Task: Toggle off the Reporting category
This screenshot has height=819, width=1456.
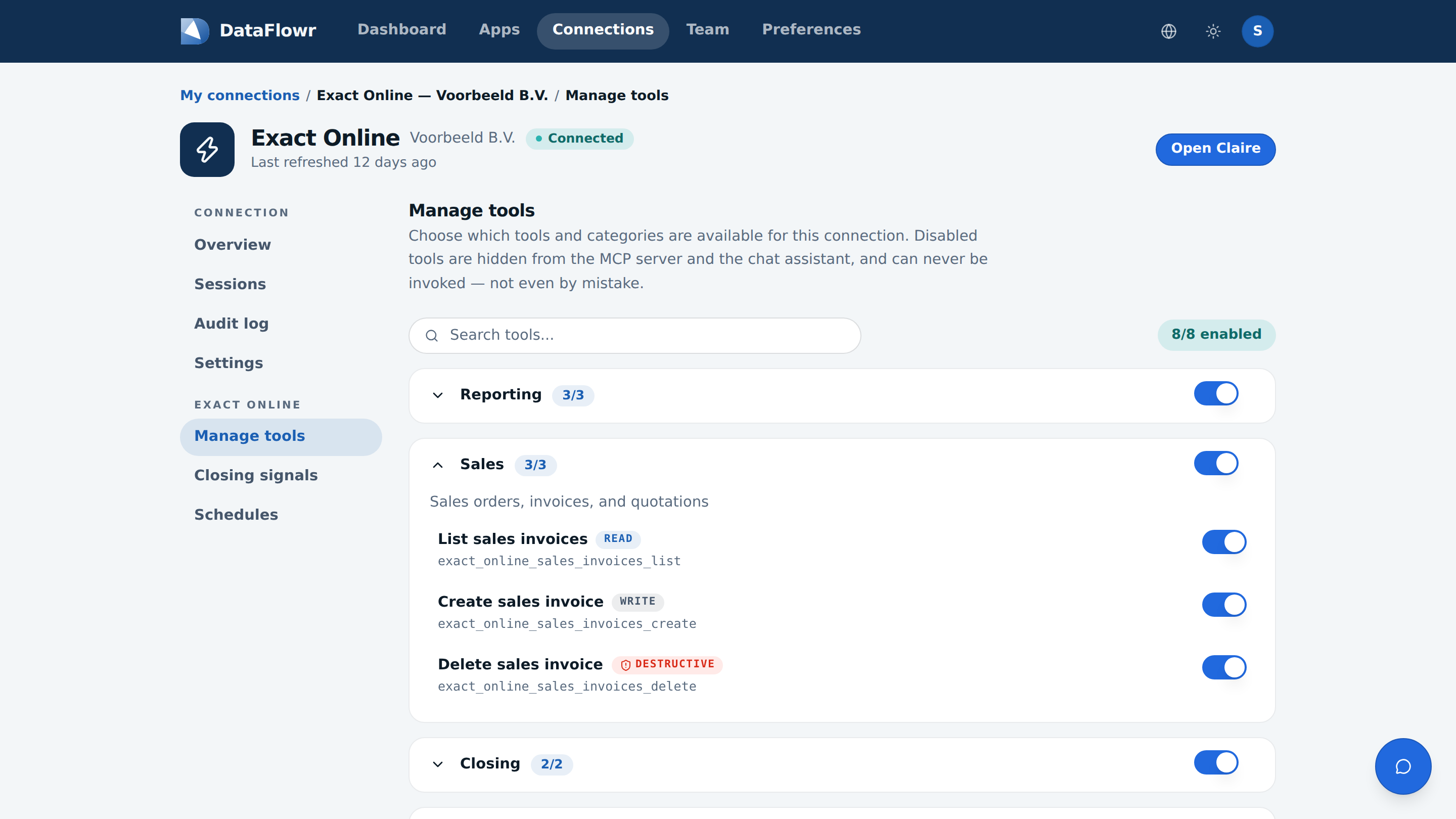Action: coord(1216,393)
